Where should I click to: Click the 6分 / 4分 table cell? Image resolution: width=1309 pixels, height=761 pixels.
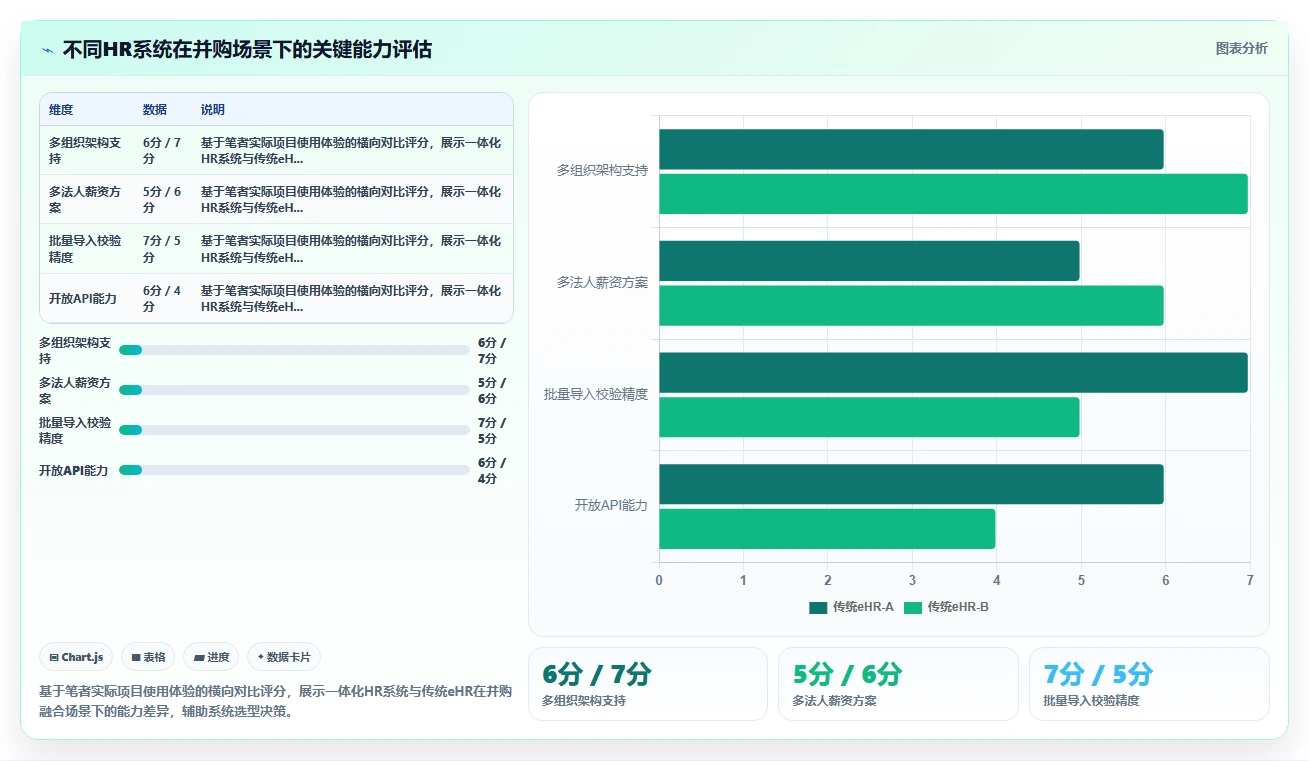coord(163,298)
